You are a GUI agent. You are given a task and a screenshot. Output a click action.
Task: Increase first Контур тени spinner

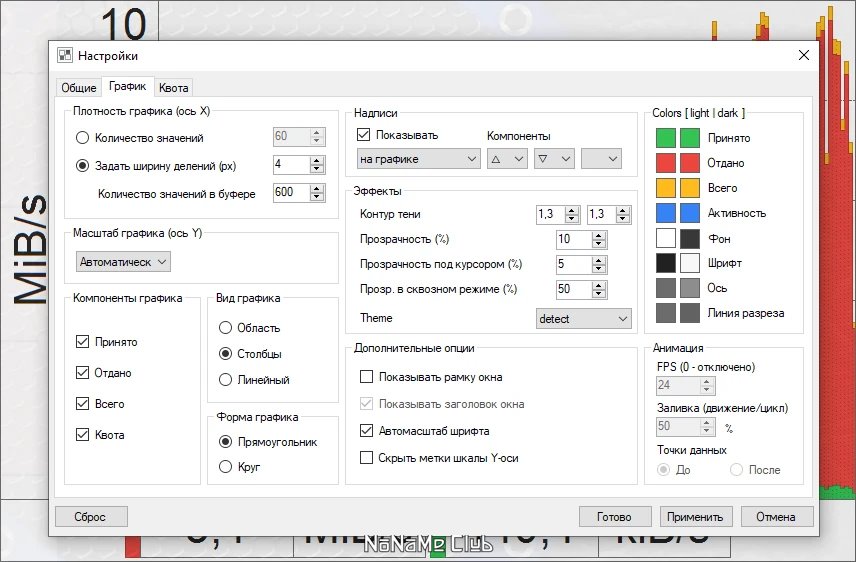572,210
